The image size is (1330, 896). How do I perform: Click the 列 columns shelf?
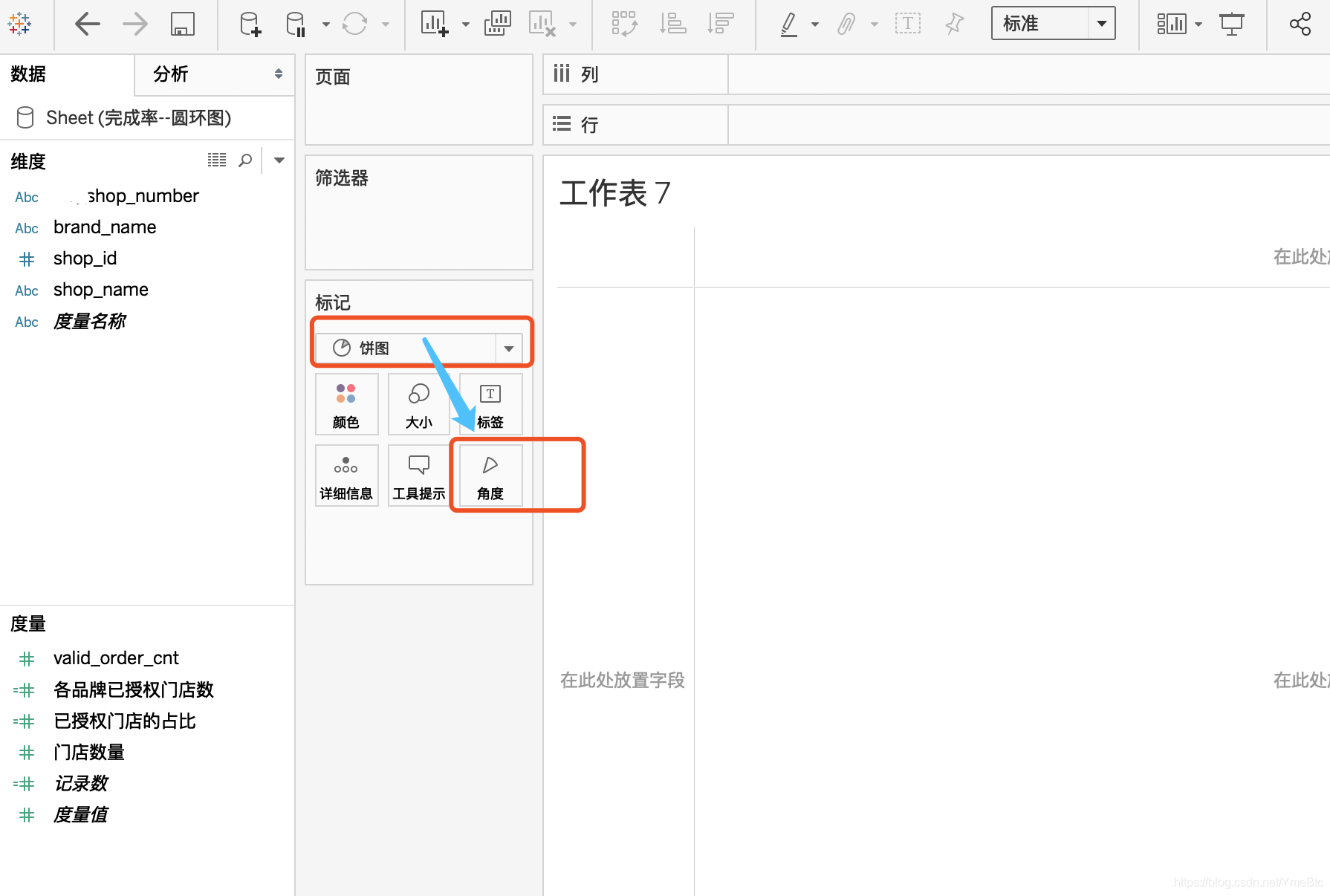click(936, 74)
